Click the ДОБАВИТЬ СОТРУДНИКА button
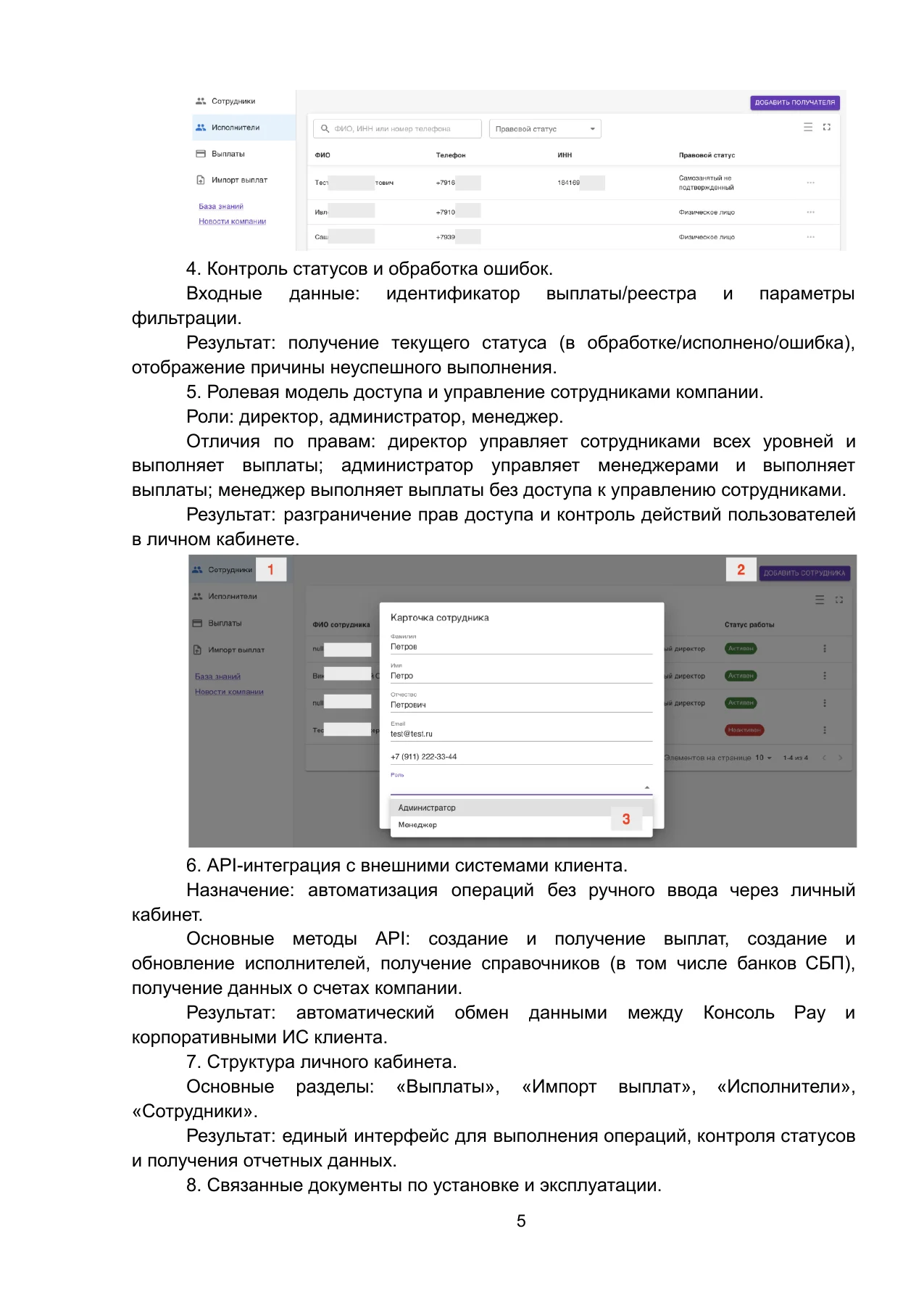 click(x=804, y=573)
